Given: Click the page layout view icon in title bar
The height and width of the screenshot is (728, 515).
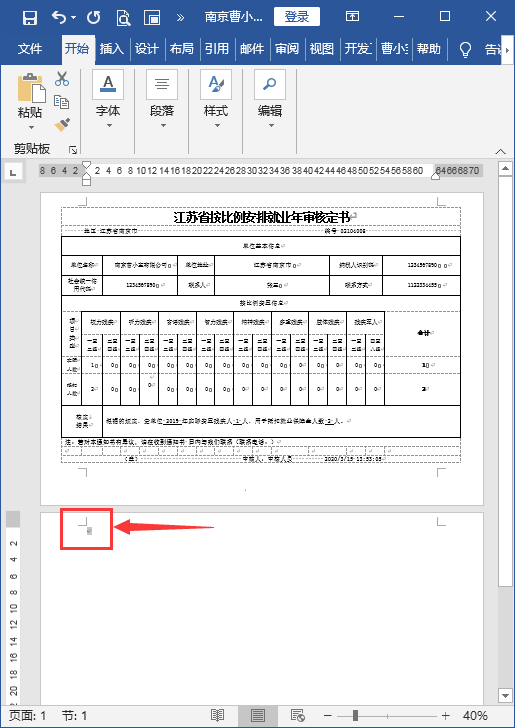Looking at the screenshot, I should click(x=152, y=17).
